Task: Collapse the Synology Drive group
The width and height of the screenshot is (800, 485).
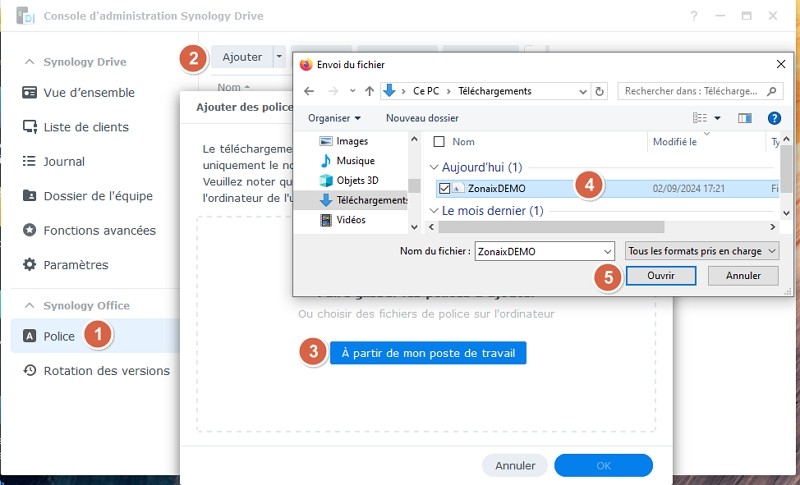Action: pos(30,62)
